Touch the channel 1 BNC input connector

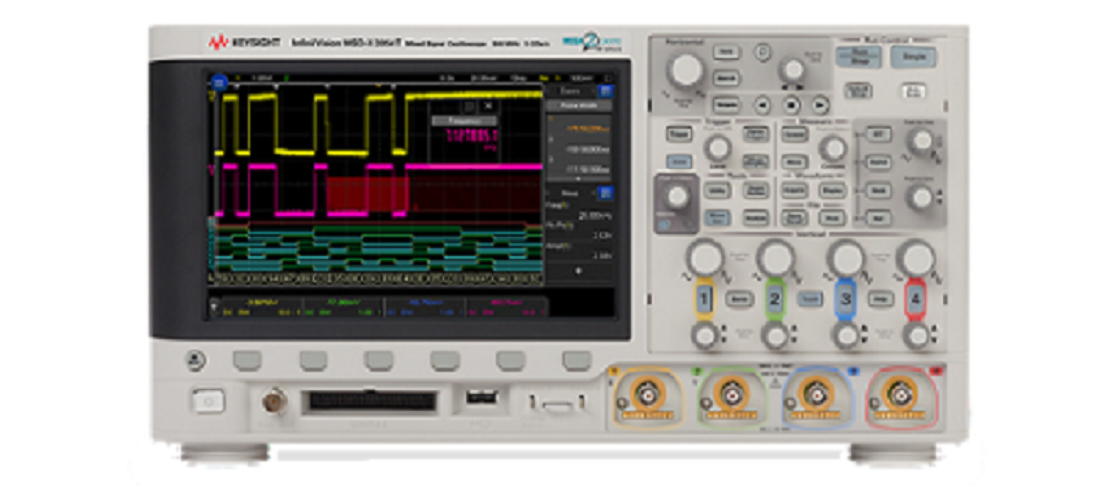click(647, 394)
